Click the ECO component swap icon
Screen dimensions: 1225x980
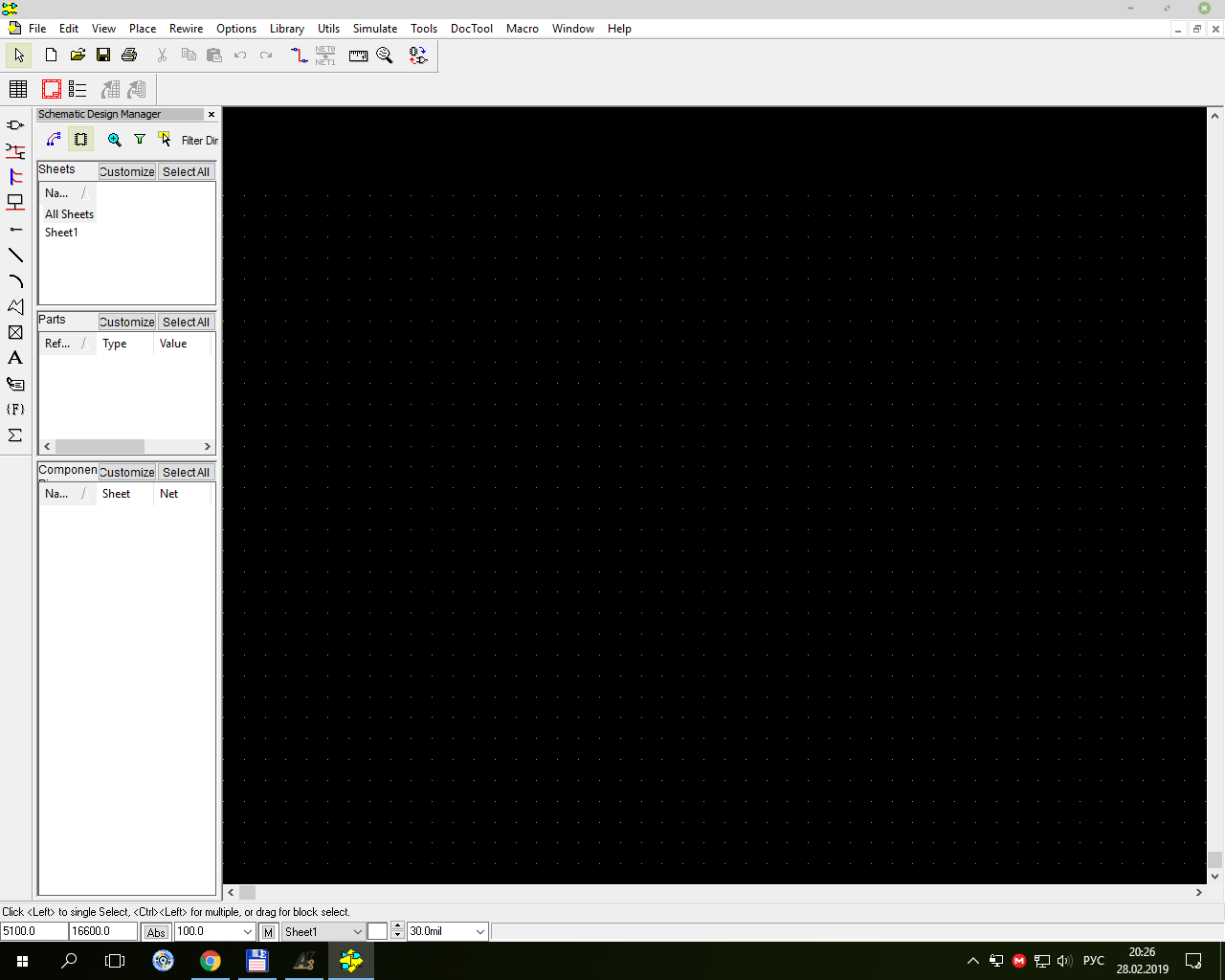coord(418,56)
